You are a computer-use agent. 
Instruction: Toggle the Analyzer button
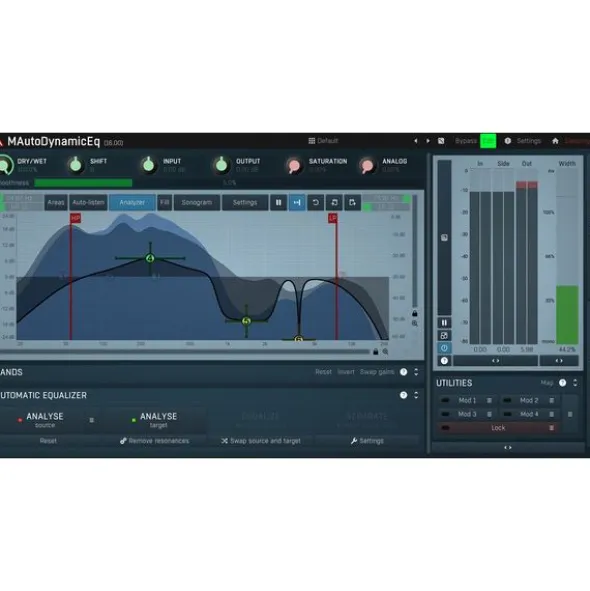[x=132, y=202]
